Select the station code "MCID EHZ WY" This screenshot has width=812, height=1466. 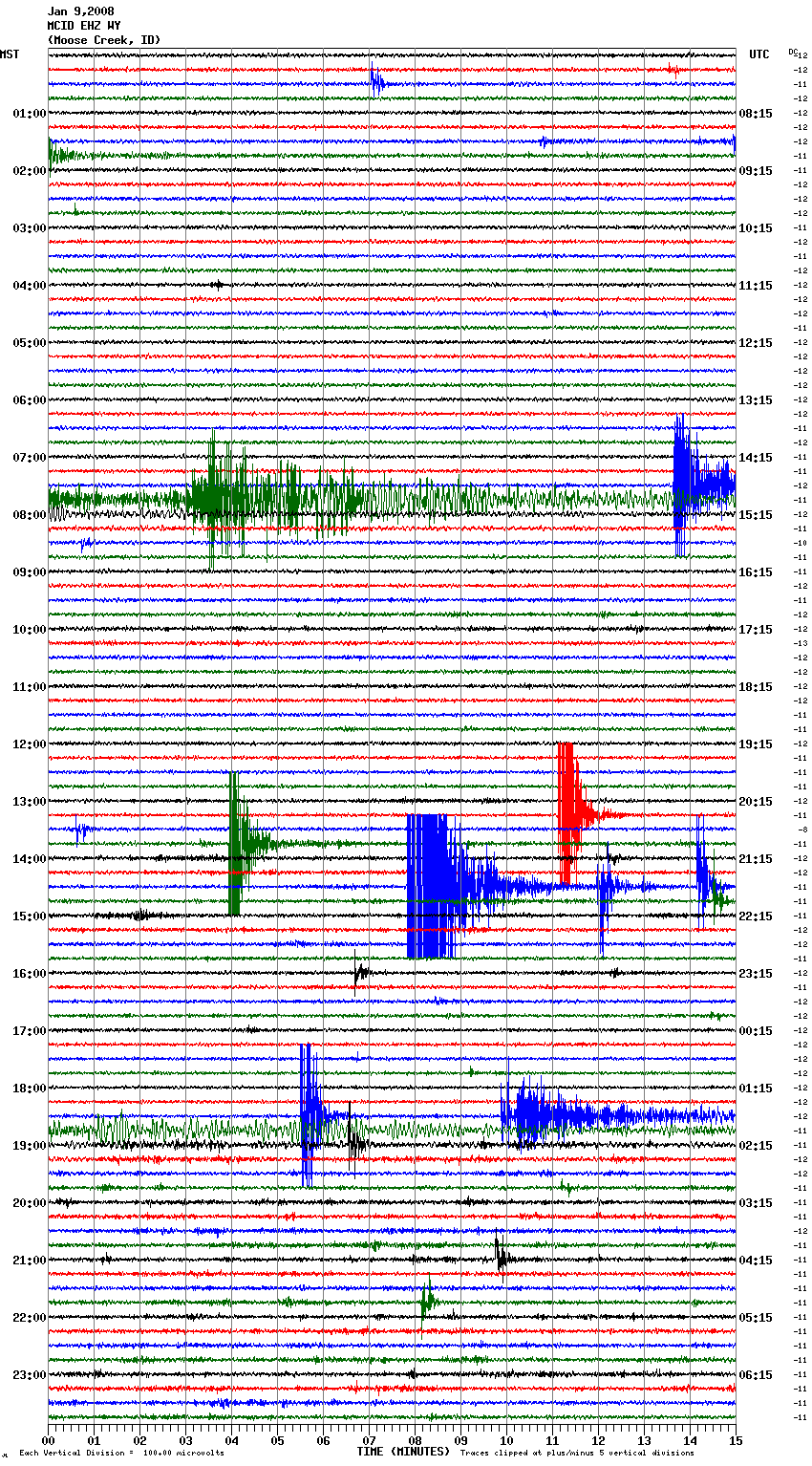pos(84,26)
